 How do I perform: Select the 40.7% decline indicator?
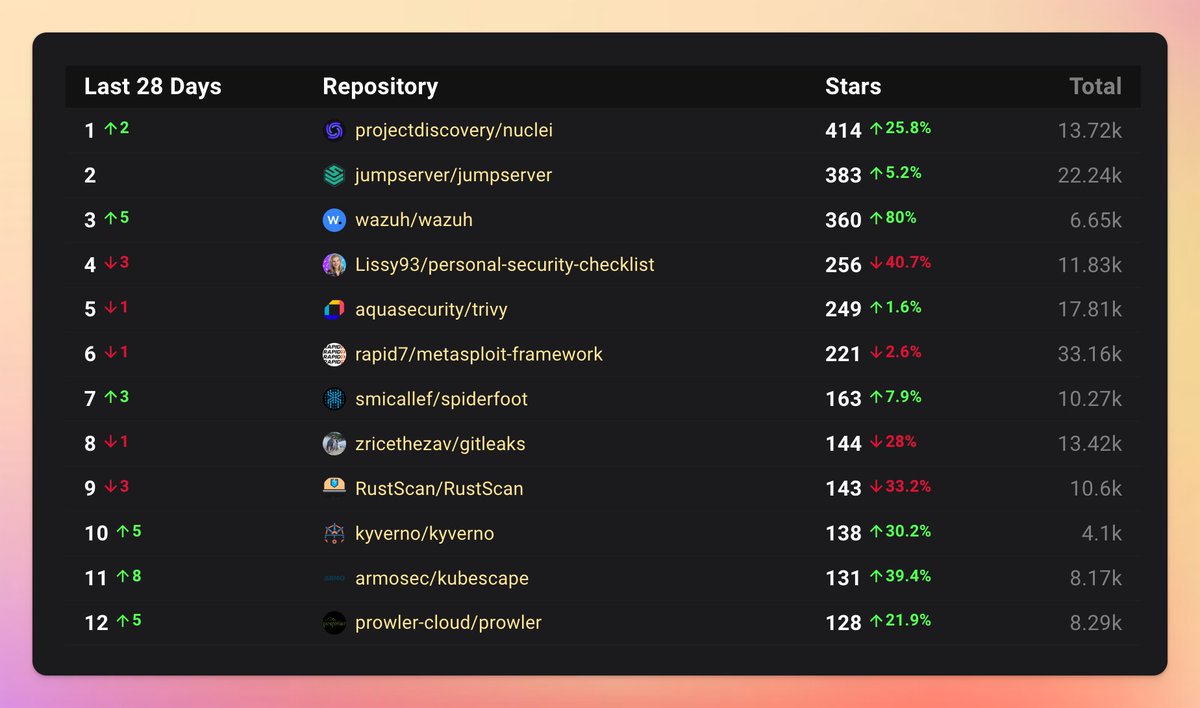click(900, 263)
